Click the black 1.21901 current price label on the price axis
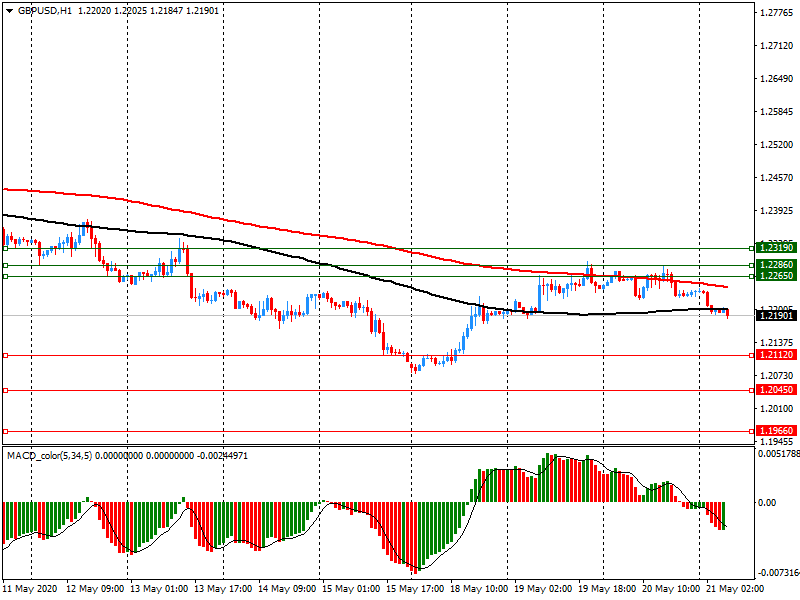Viewport: 800px width, 600px height. 776,316
